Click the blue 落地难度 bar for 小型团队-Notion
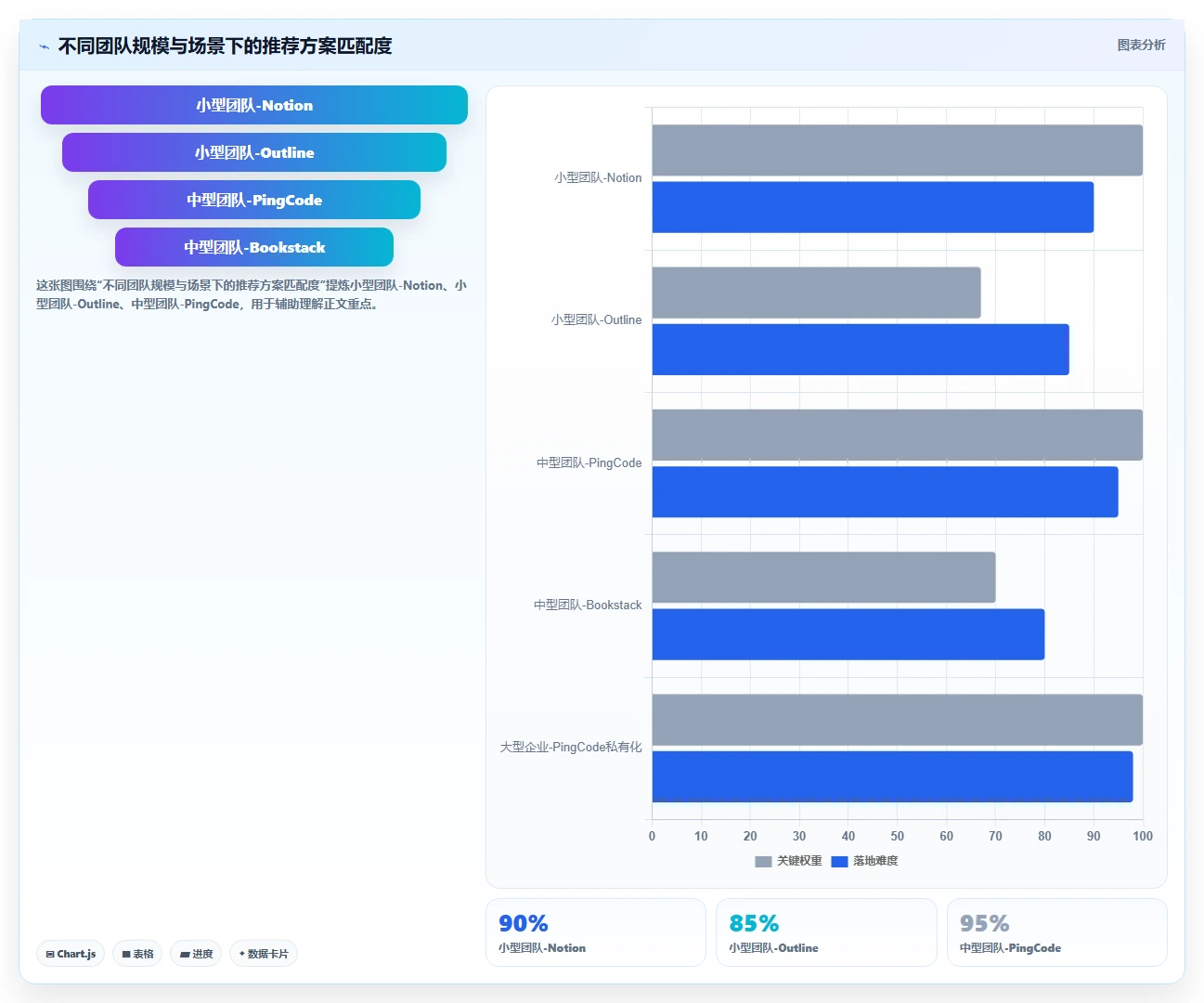This screenshot has width=1204, height=1003. pos(873,207)
